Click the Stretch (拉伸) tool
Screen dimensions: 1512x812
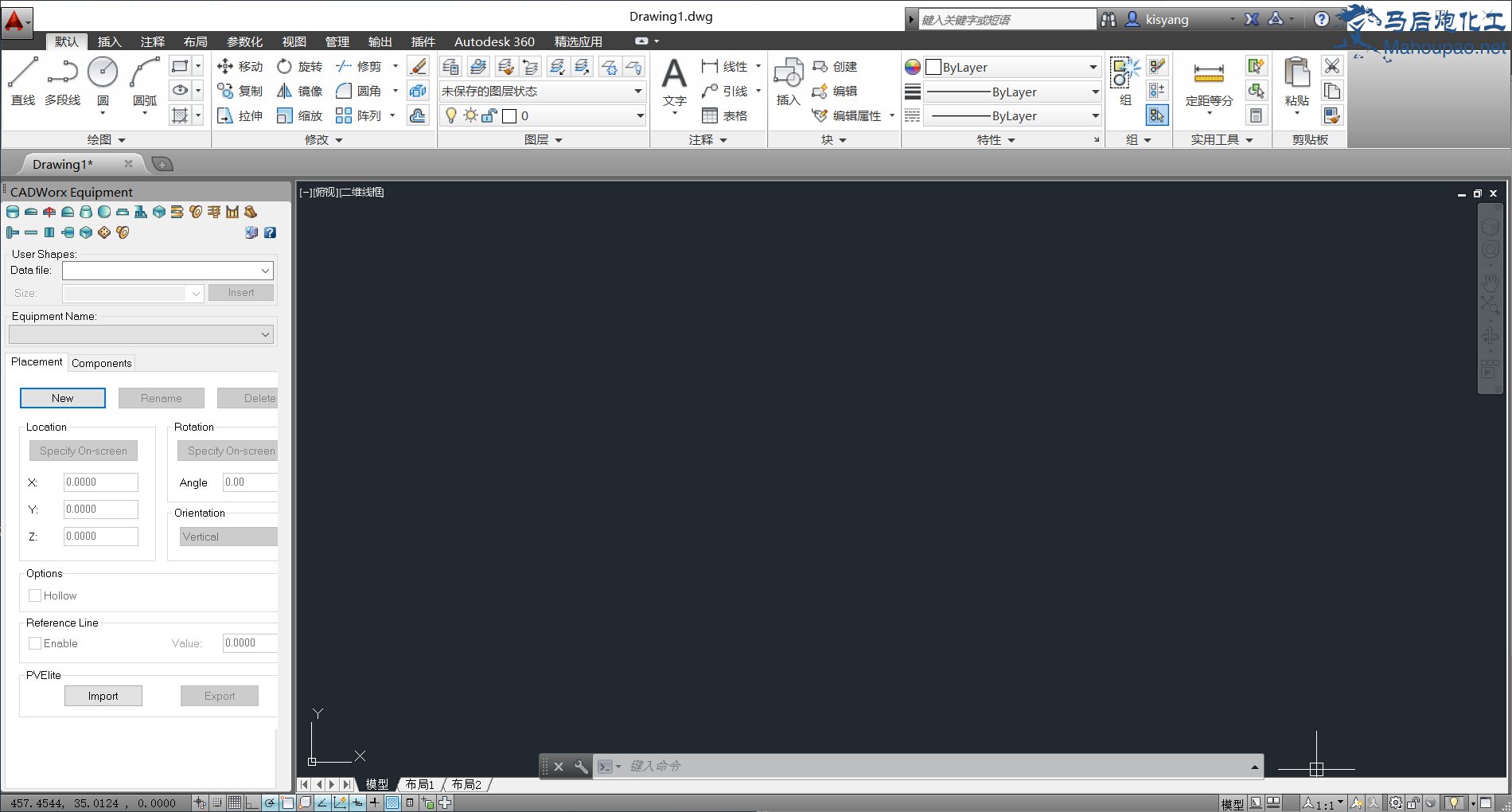(240, 115)
